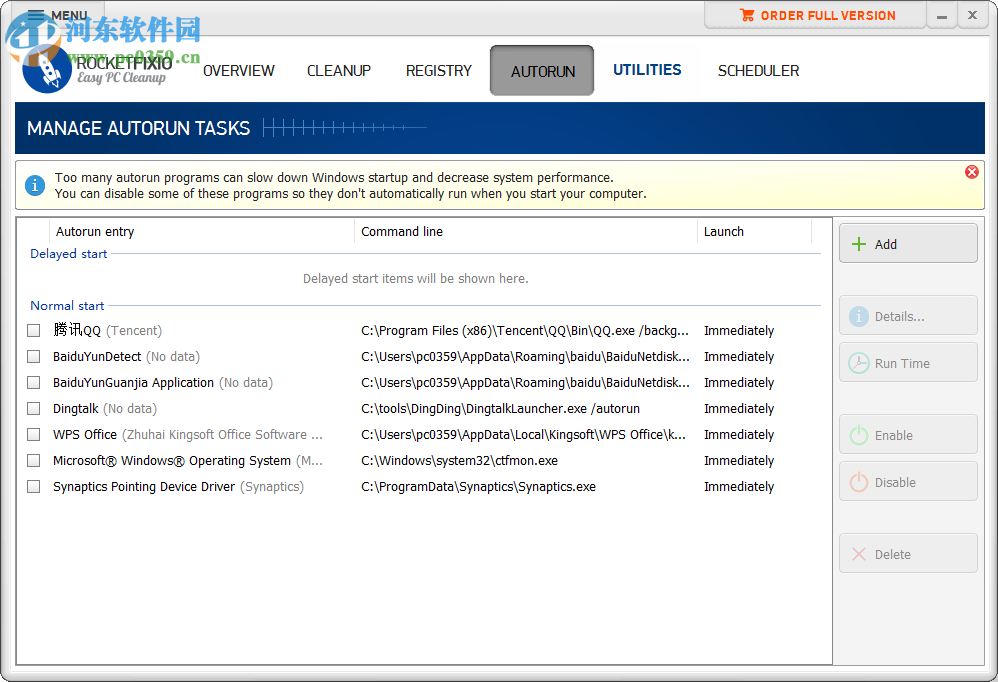Click the Run Time clock icon
The height and width of the screenshot is (682, 998).
[859, 363]
